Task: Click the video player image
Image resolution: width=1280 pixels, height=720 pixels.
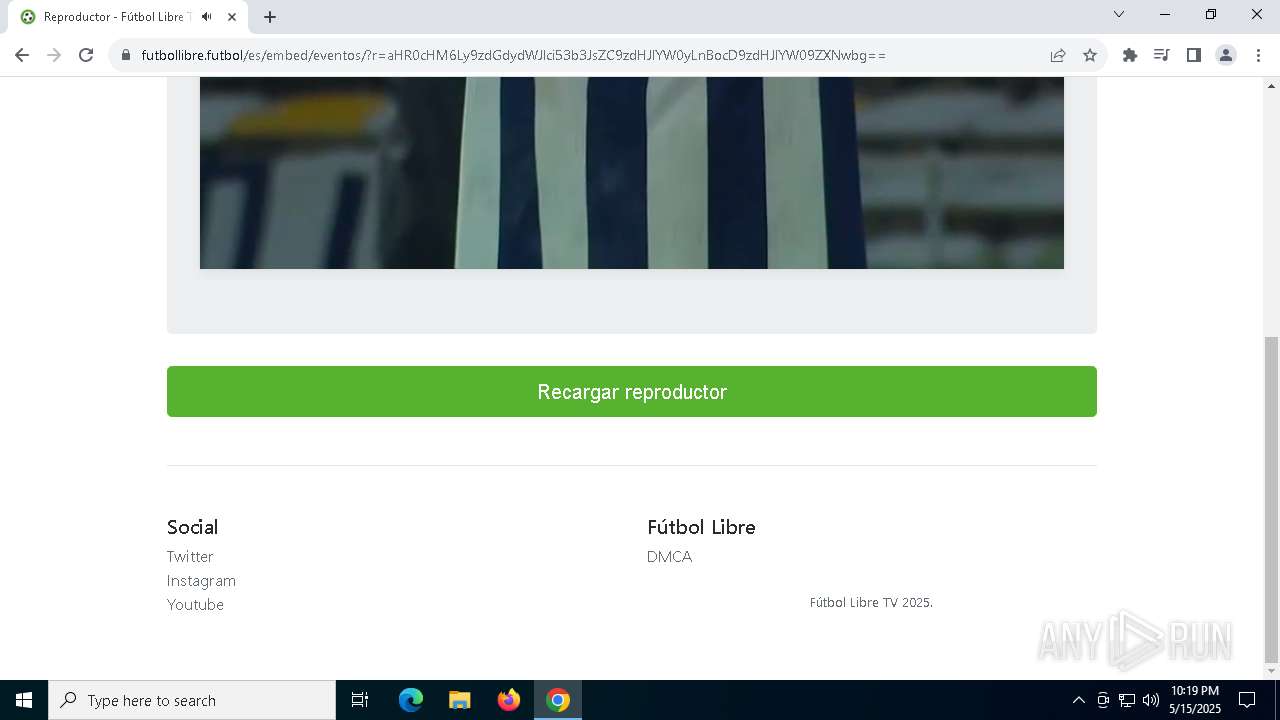Action: pos(632,173)
